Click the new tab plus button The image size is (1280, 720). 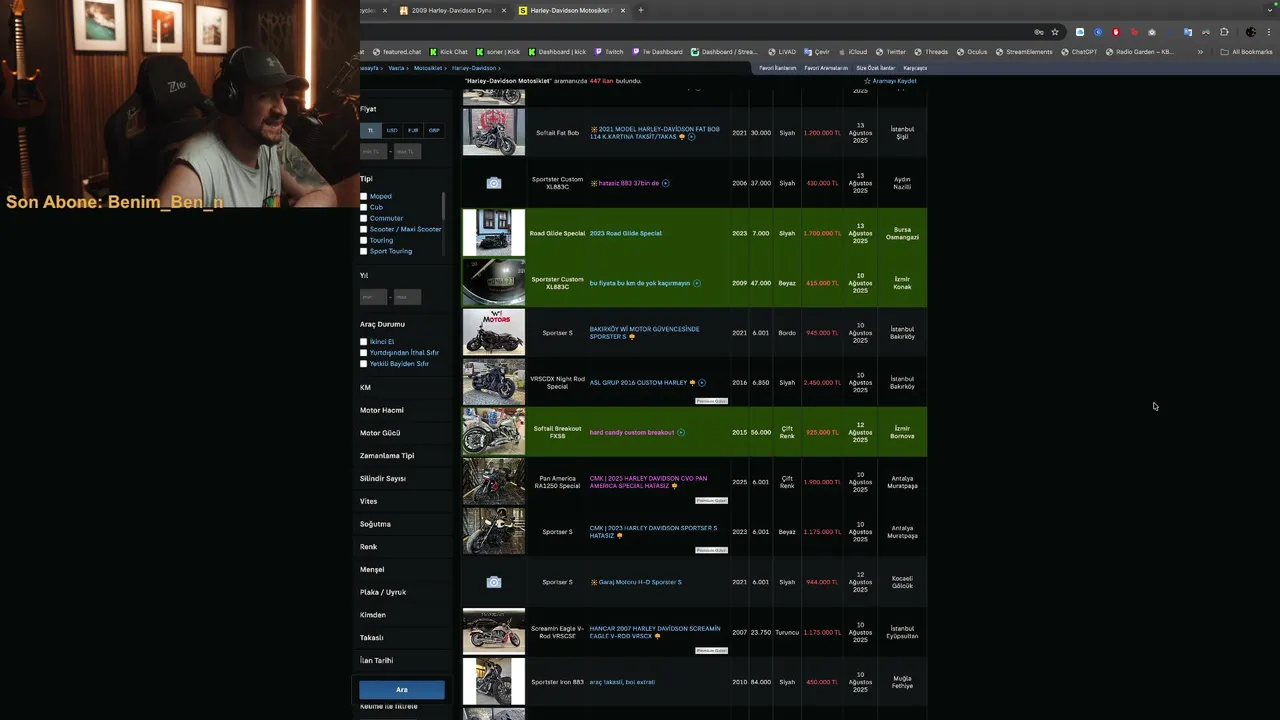point(641,10)
